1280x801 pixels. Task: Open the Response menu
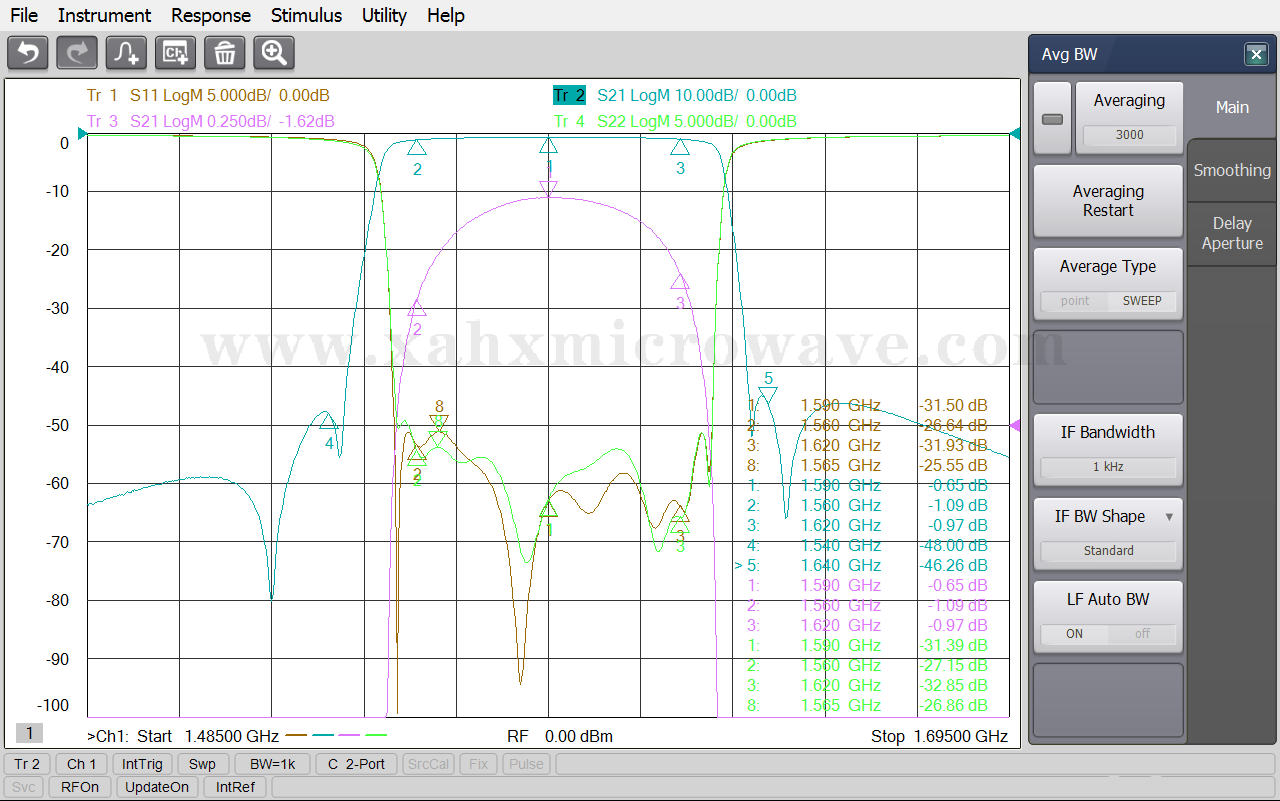click(x=211, y=15)
